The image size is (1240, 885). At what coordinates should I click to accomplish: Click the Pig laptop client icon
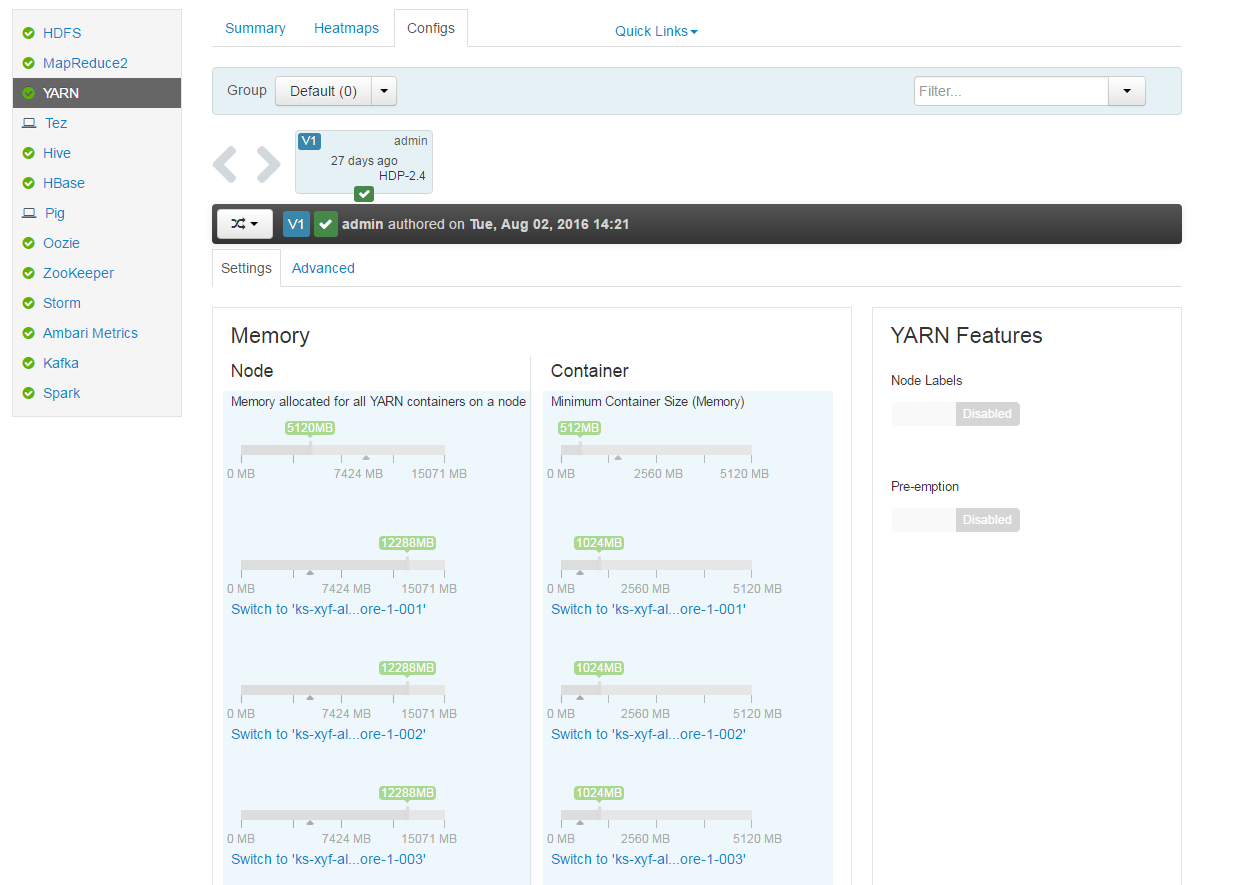tap(29, 213)
